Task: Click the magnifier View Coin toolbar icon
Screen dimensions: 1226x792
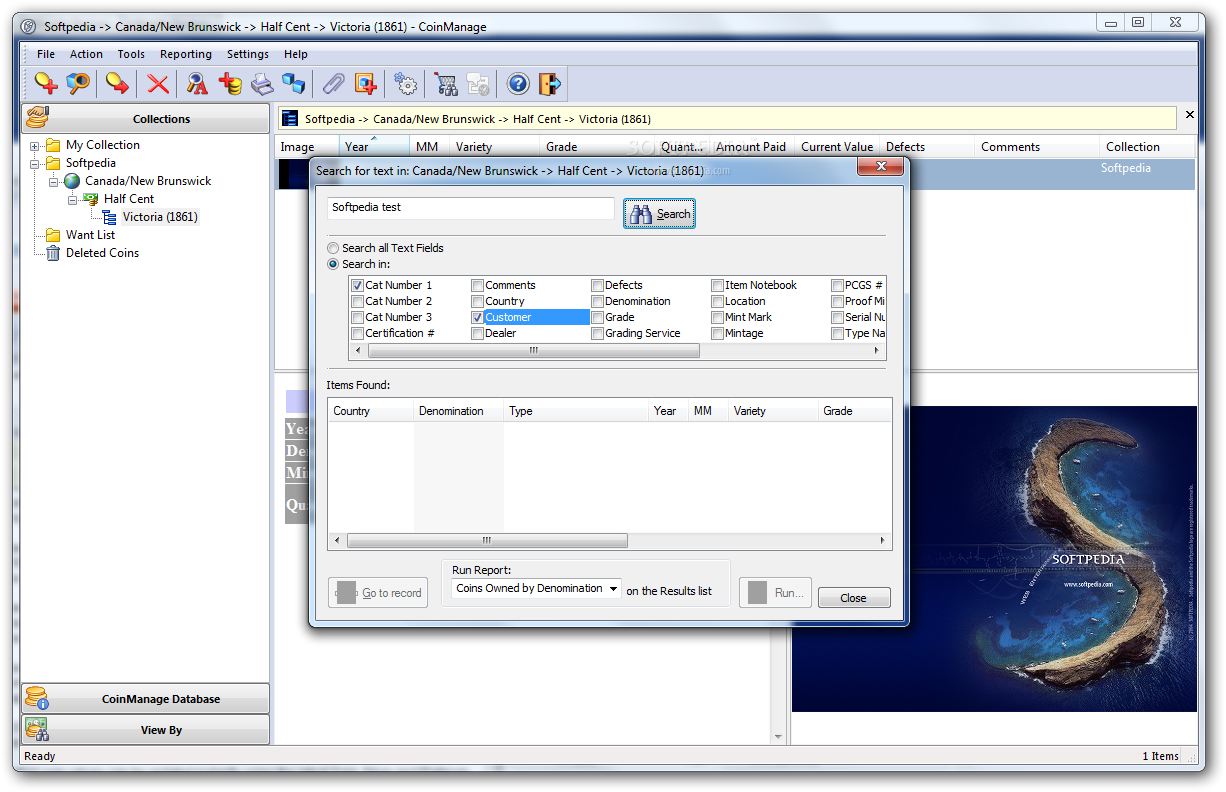Action: (x=78, y=84)
